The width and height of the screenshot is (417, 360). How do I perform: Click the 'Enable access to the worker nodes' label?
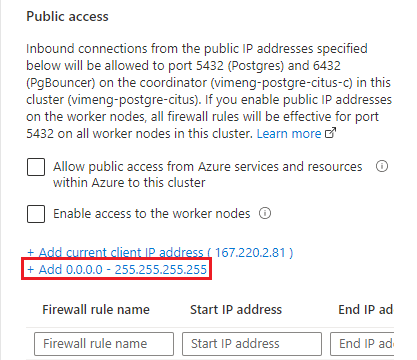tap(152, 214)
